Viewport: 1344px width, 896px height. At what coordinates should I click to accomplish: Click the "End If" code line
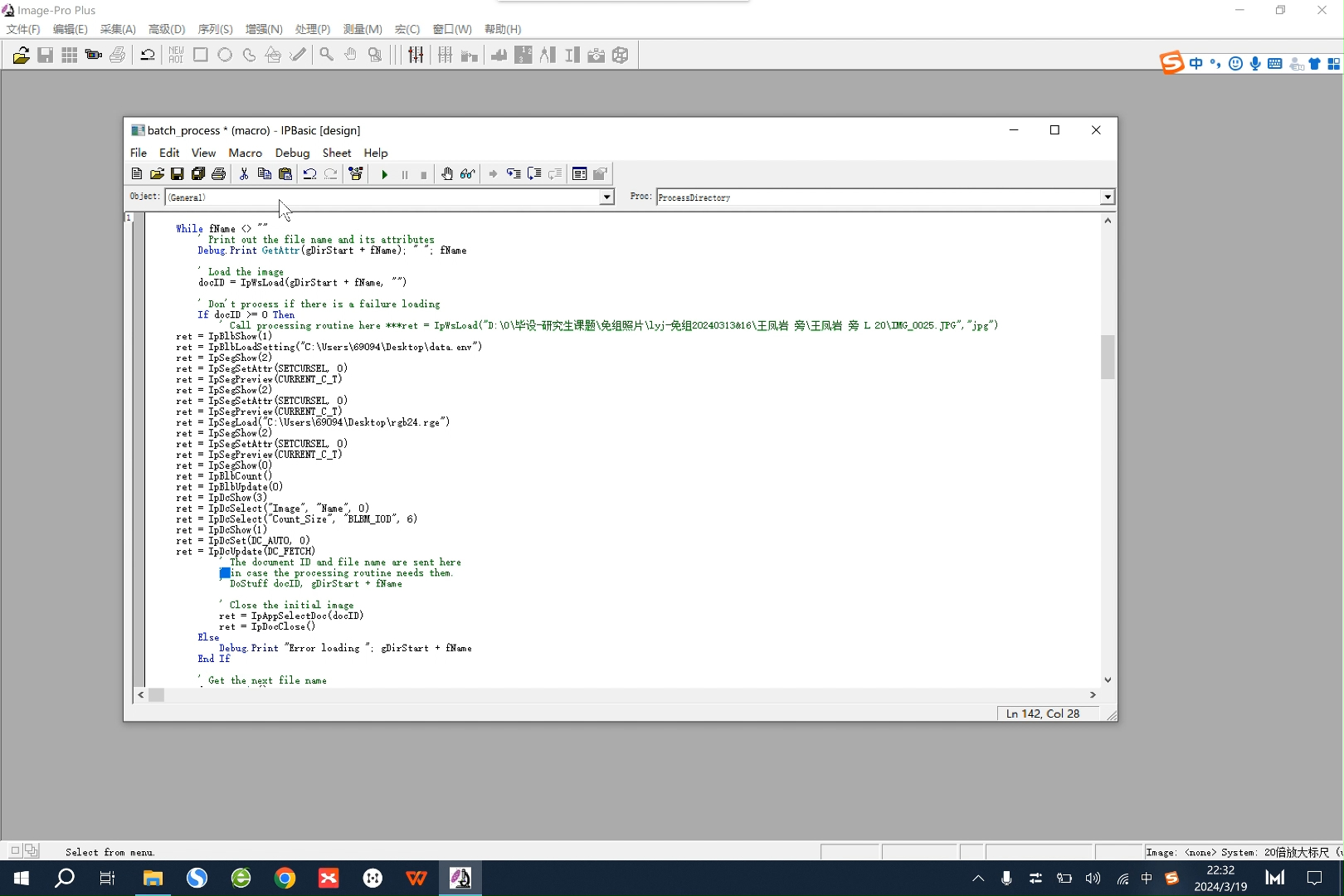pyautogui.click(x=214, y=659)
